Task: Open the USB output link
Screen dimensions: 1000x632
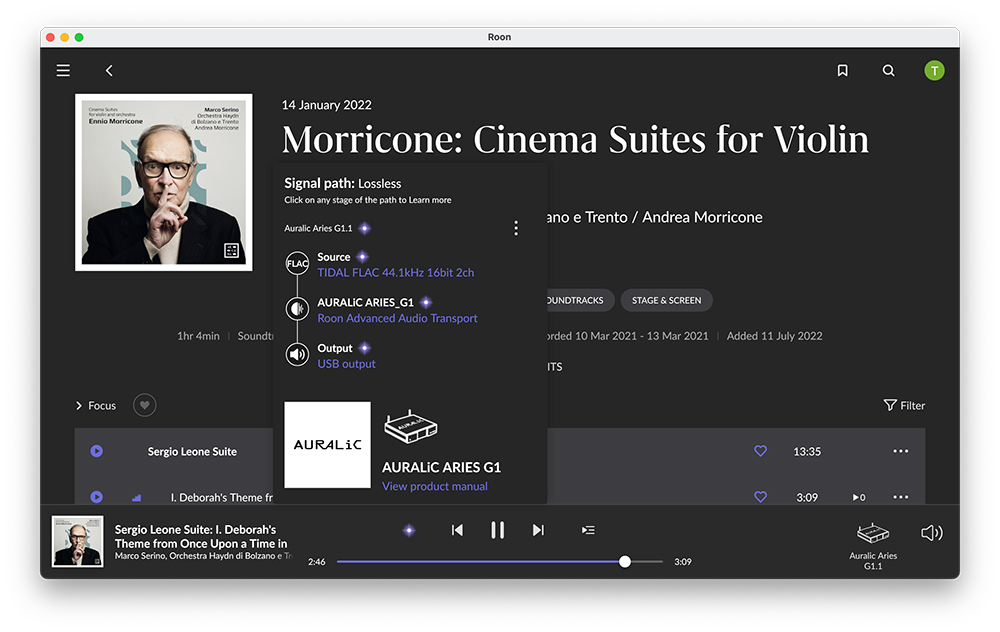Action: pos(346,364)
